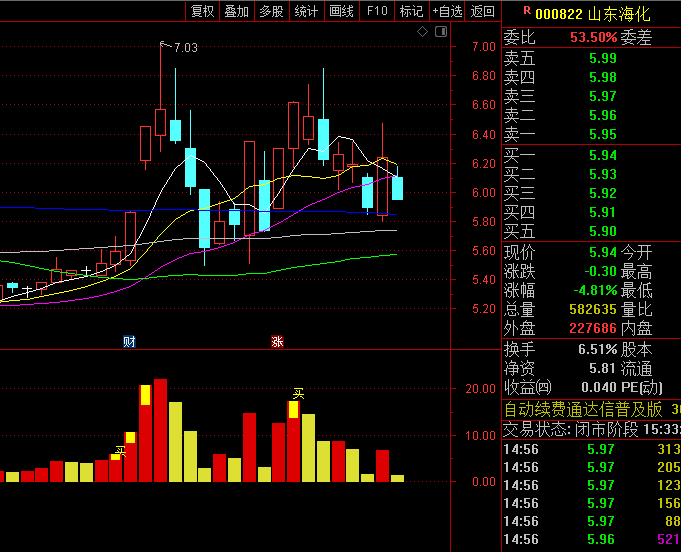Click the 20.00 volume axis label

coord(480,388)
